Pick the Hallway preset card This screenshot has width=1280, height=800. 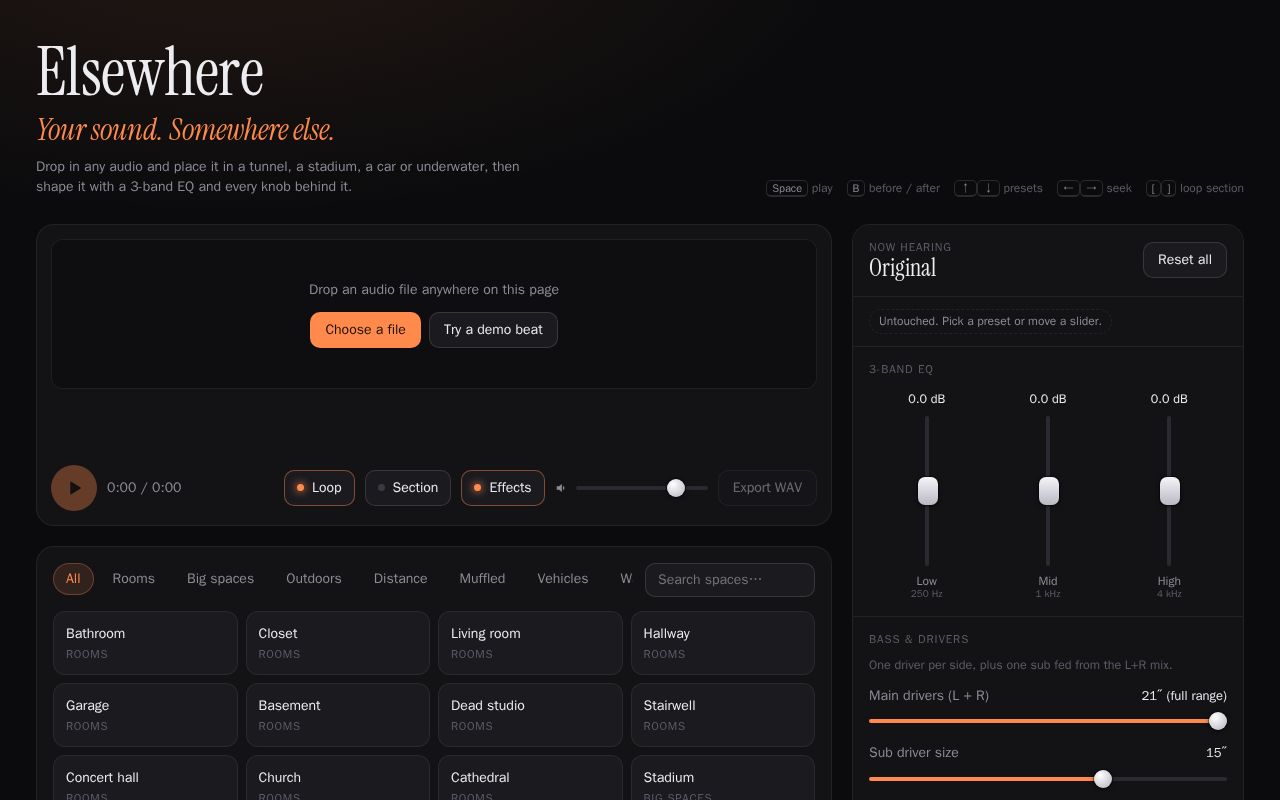723,643
